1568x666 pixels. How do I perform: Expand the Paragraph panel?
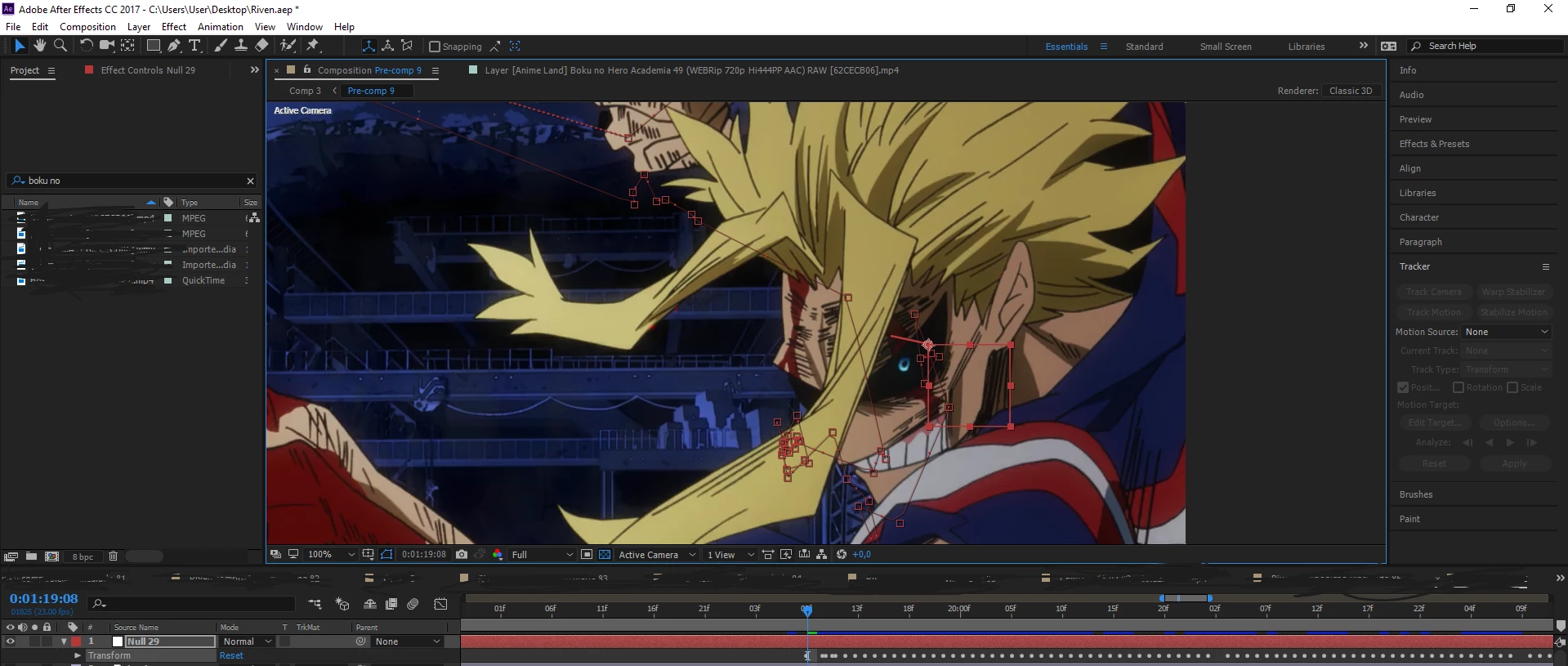1420,242
